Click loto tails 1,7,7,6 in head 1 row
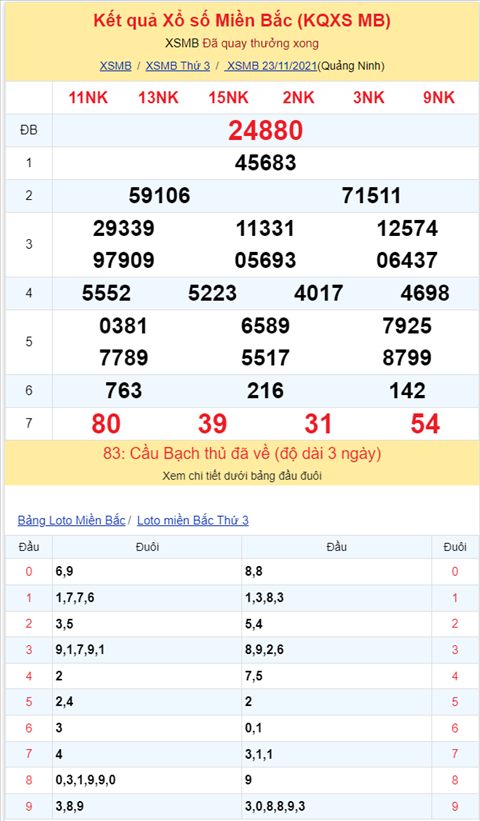This screenshot has height=821, width=480. (x=75, y=597)
